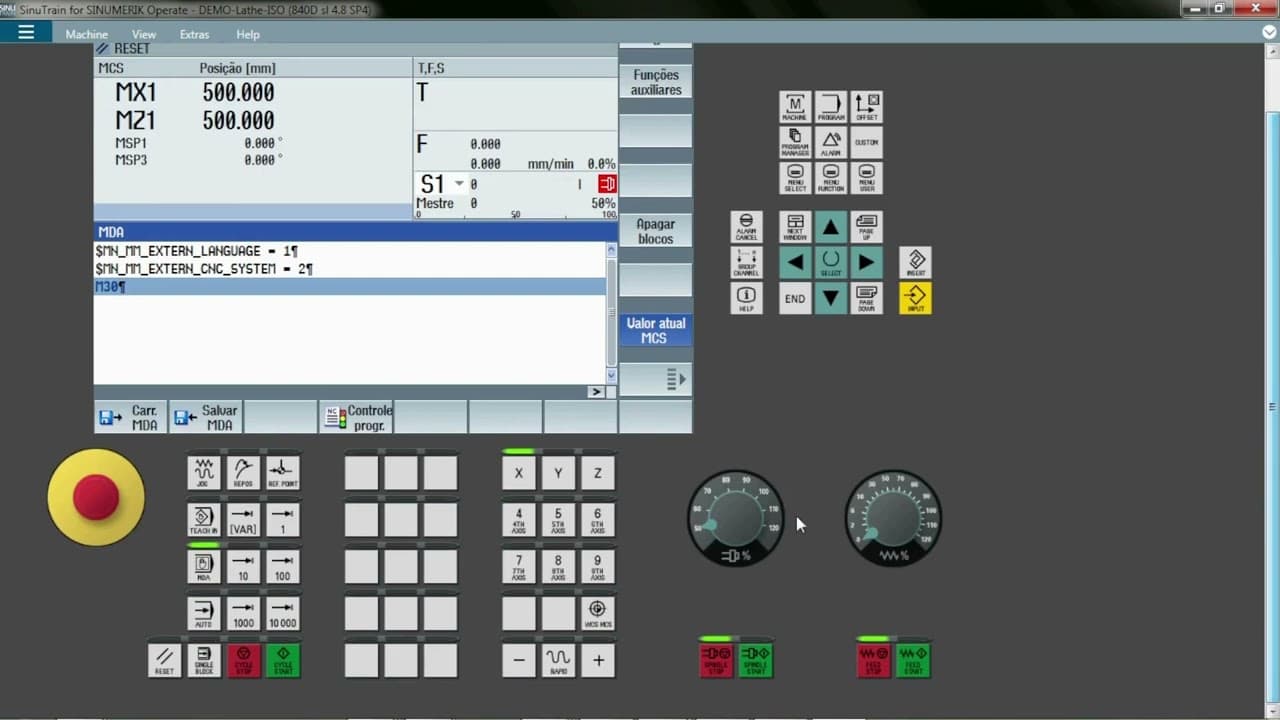Click the Apagar blocos softkey

tap(655, 231)
